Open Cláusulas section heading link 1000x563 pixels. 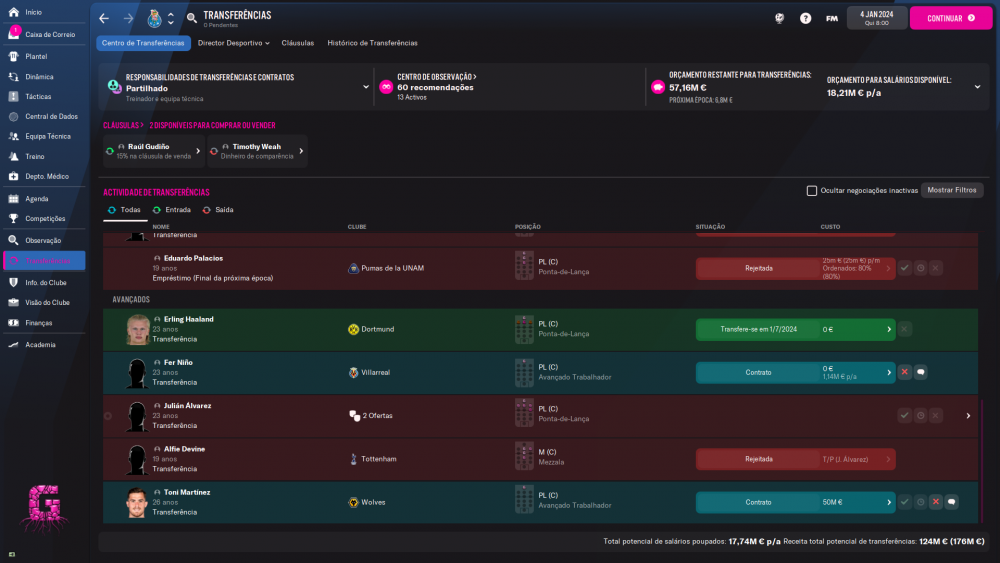click(x=123, y=126)
